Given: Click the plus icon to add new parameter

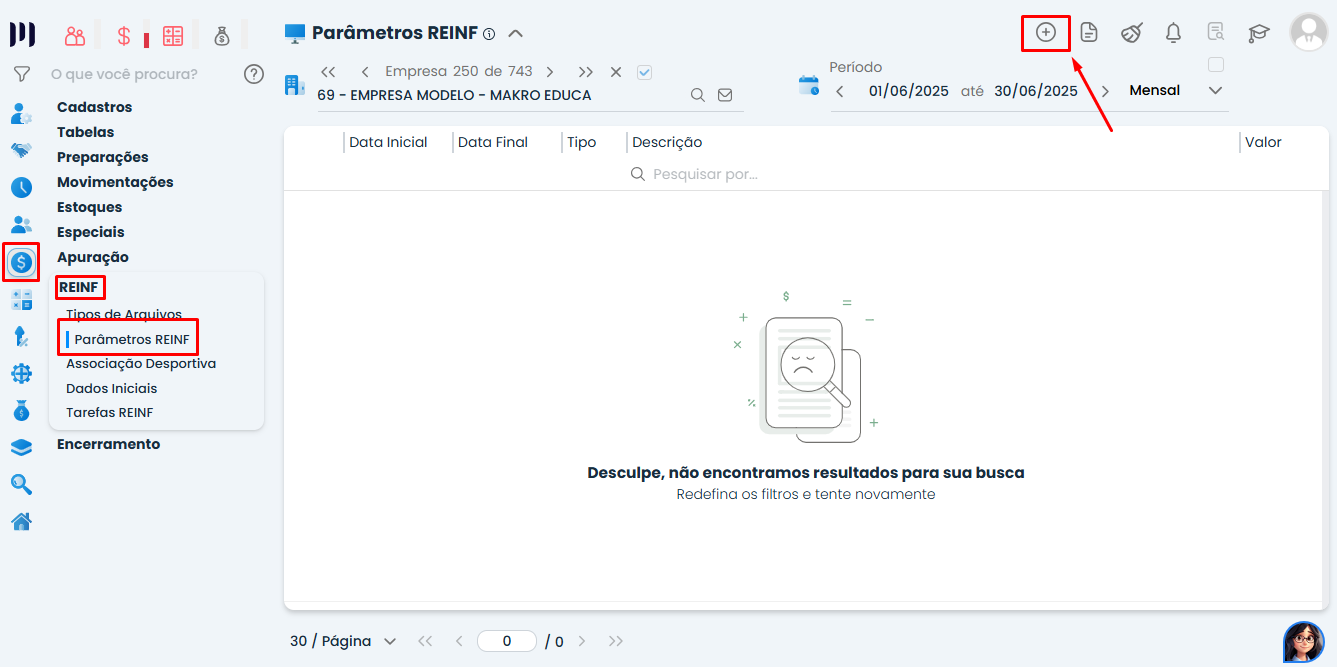Looking at the screenshot, I should 1045,33.
